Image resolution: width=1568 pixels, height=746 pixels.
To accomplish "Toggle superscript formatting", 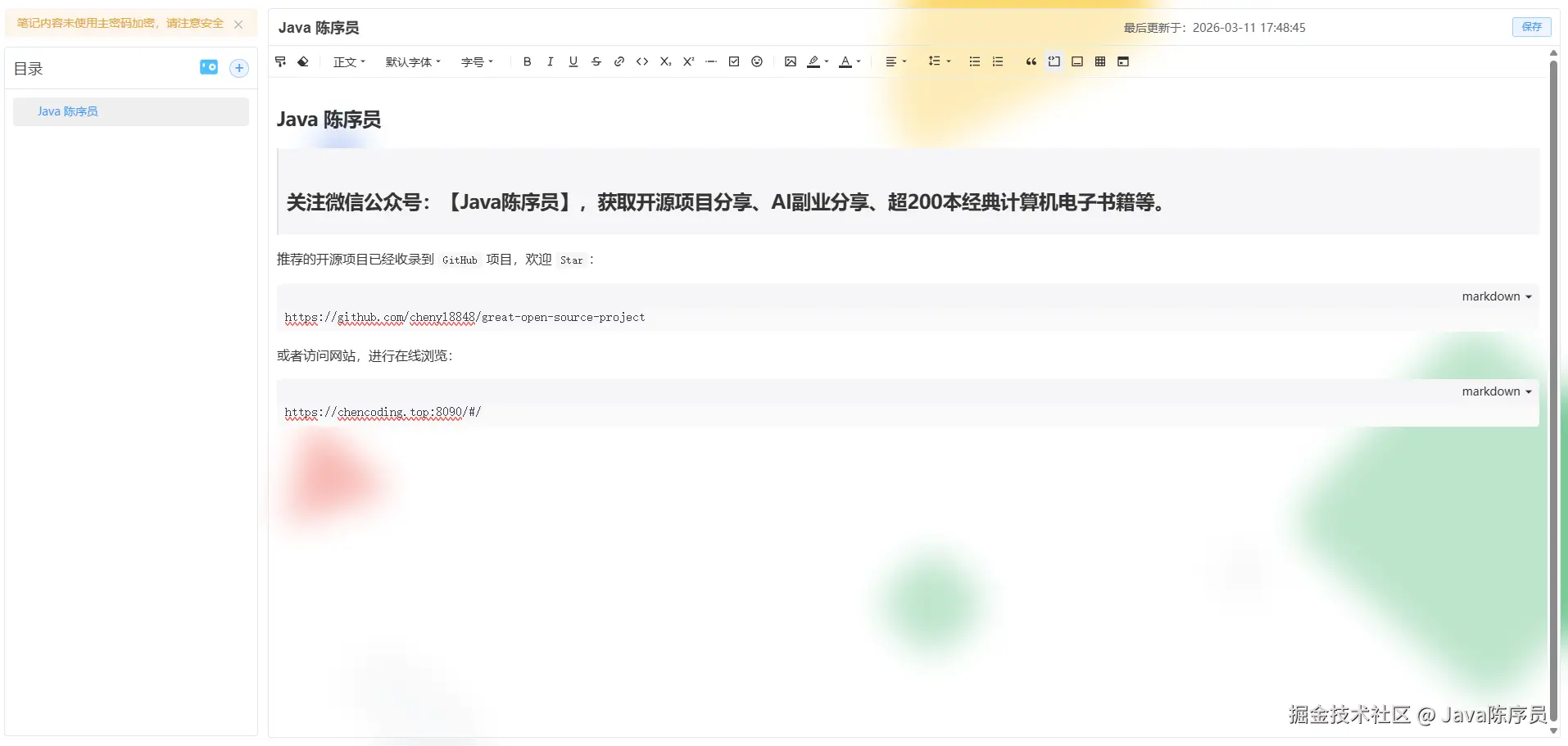I will click(x=688, y=61).
